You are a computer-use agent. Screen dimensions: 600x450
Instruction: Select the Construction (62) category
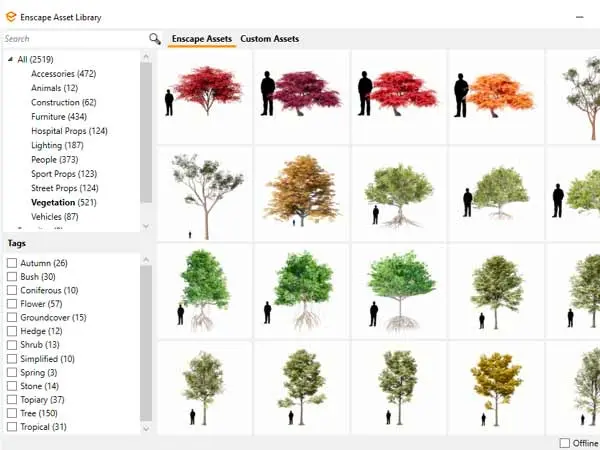(x=64, y=102)
